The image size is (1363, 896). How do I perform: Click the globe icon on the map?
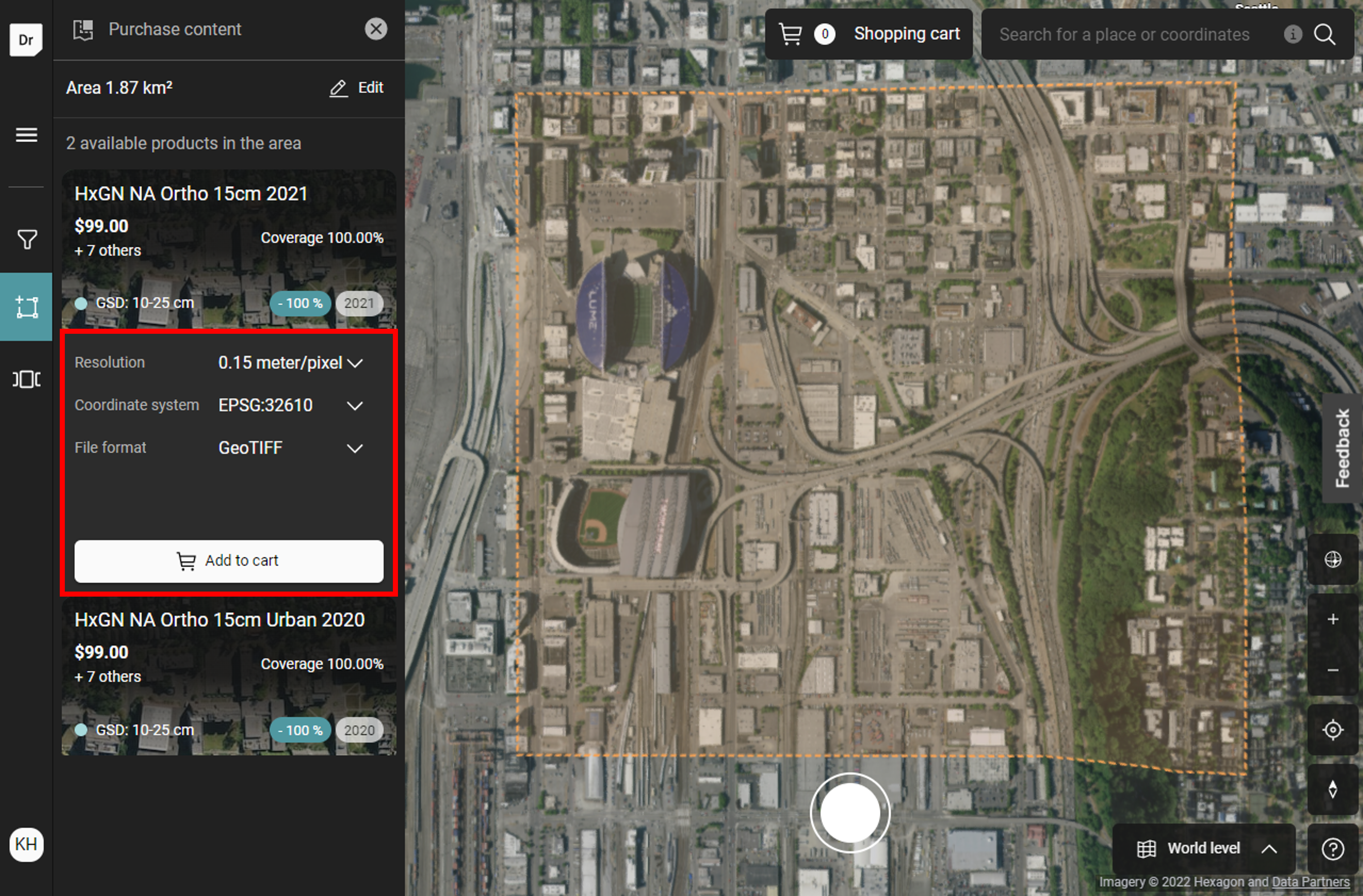1333,559
